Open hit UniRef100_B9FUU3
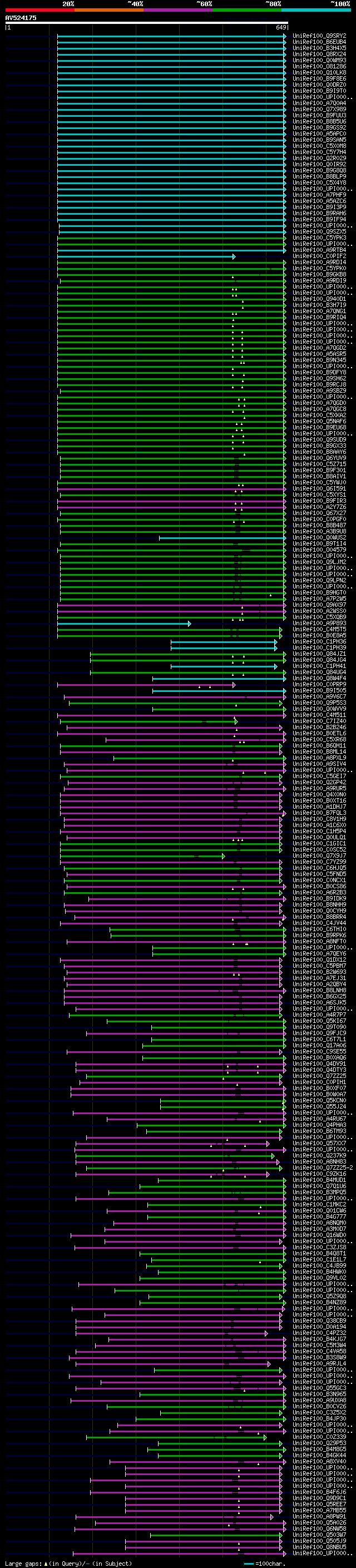 (319, 116)
